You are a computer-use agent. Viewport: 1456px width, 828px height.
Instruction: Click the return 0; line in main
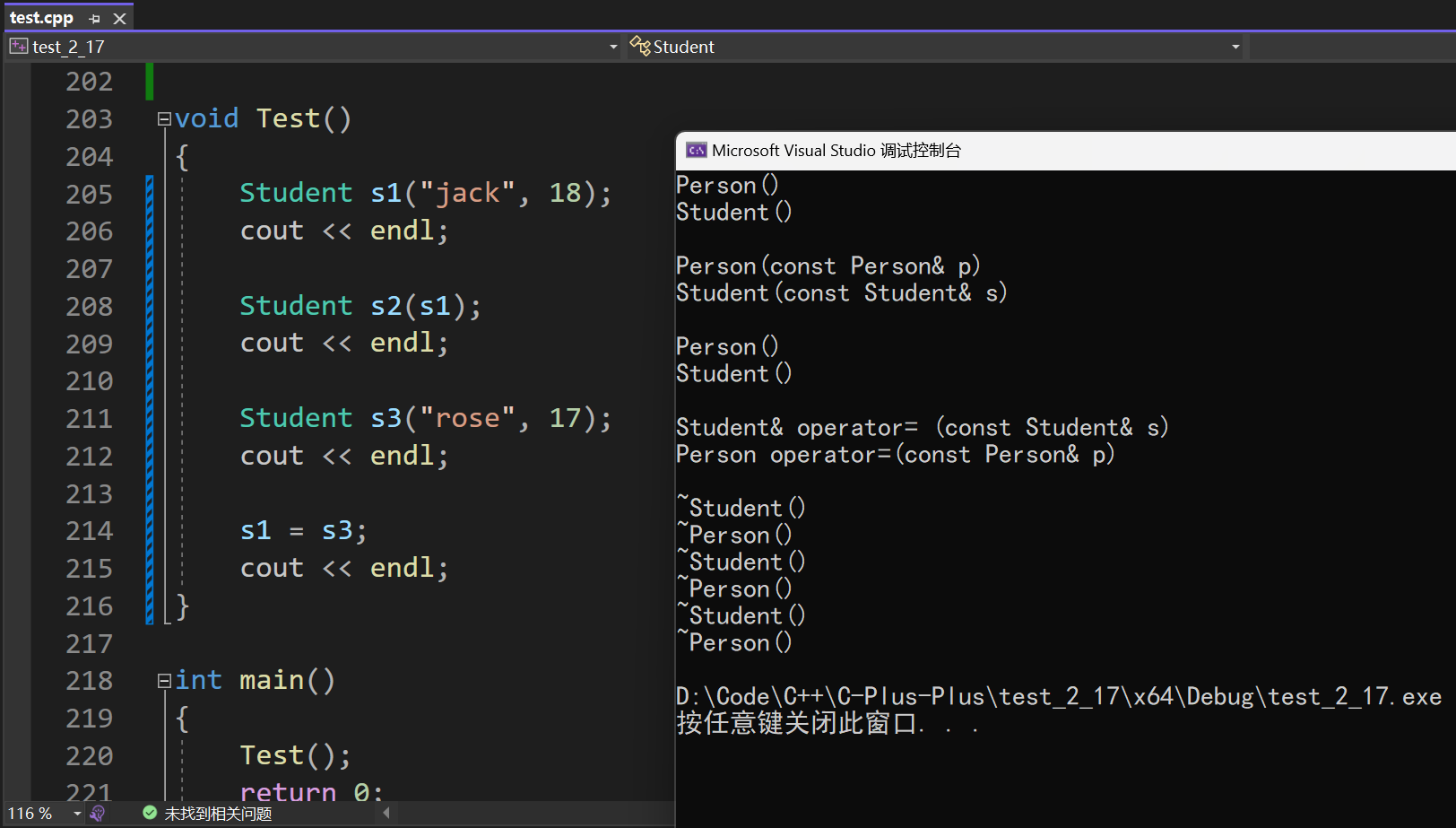312,791
